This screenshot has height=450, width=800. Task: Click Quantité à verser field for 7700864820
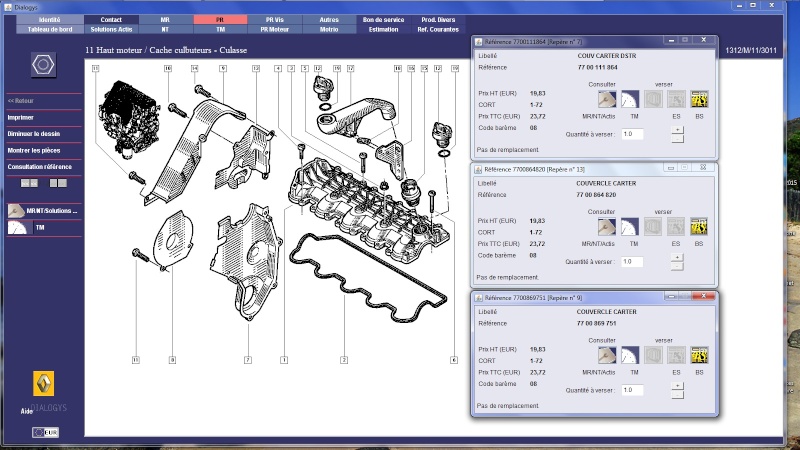click(x=632, y=262)
